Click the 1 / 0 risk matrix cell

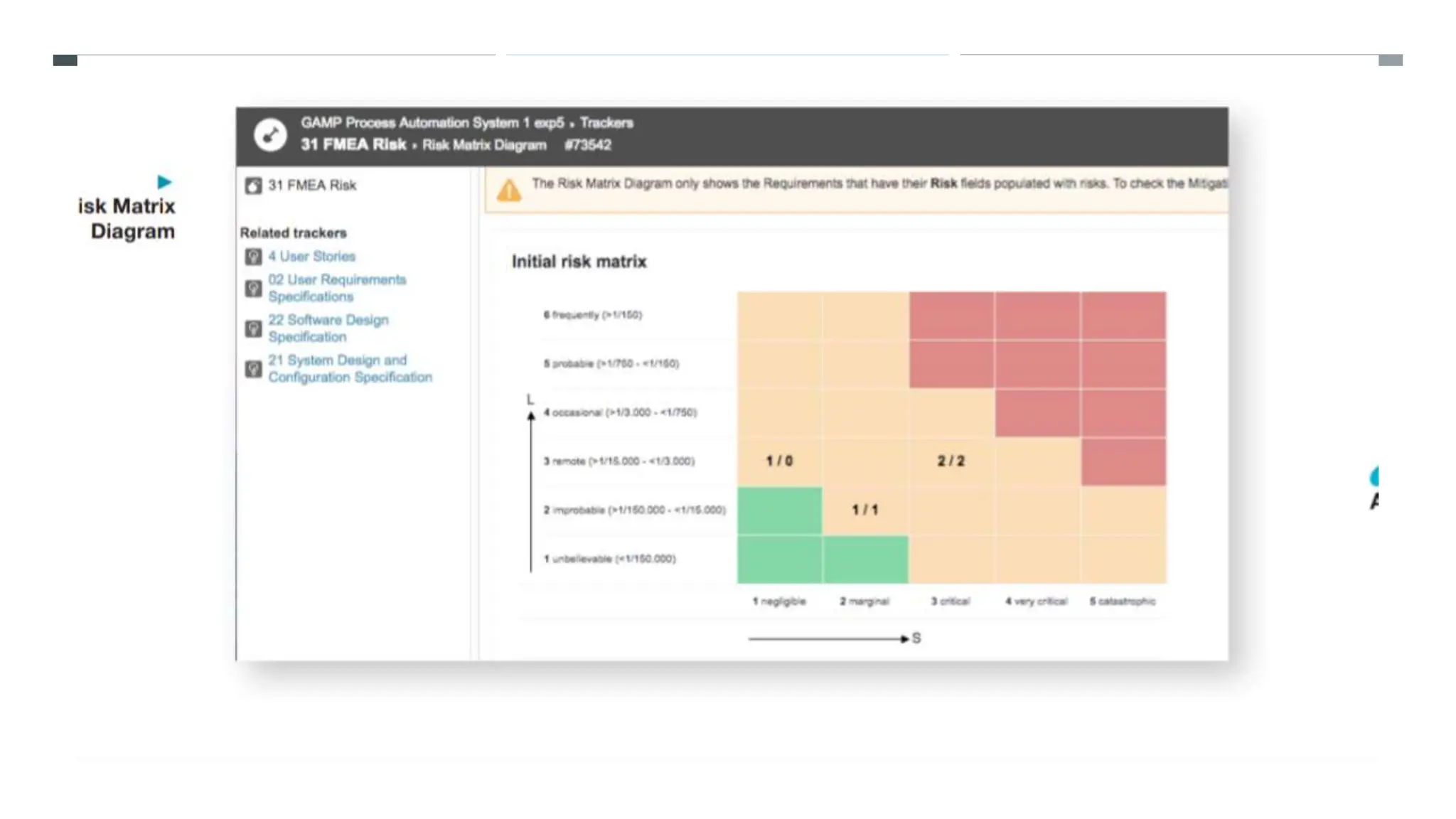[779, 461]
